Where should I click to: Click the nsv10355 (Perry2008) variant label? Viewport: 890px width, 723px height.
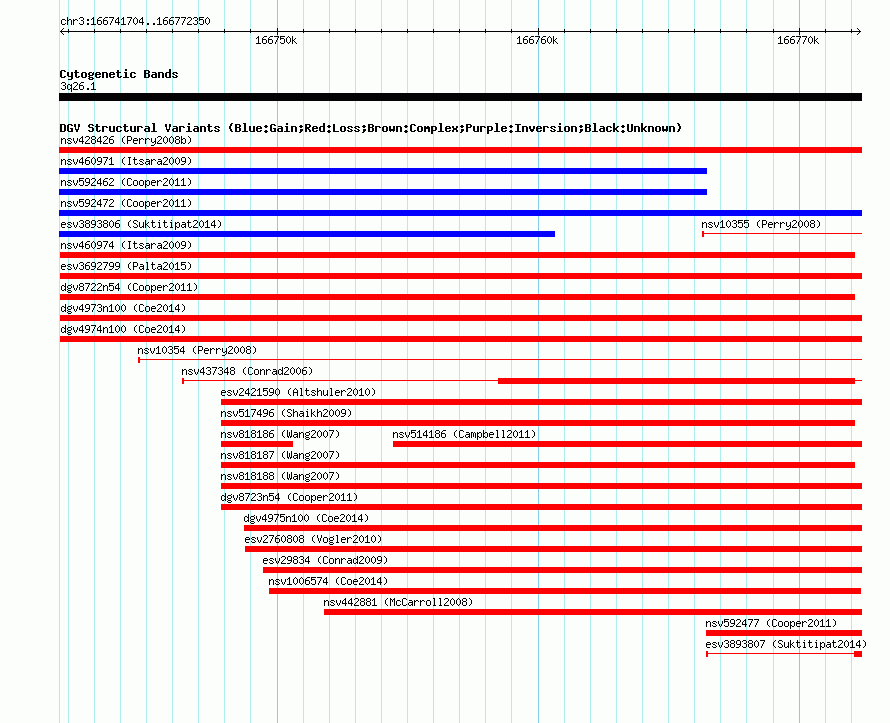(x=761, y=224)
